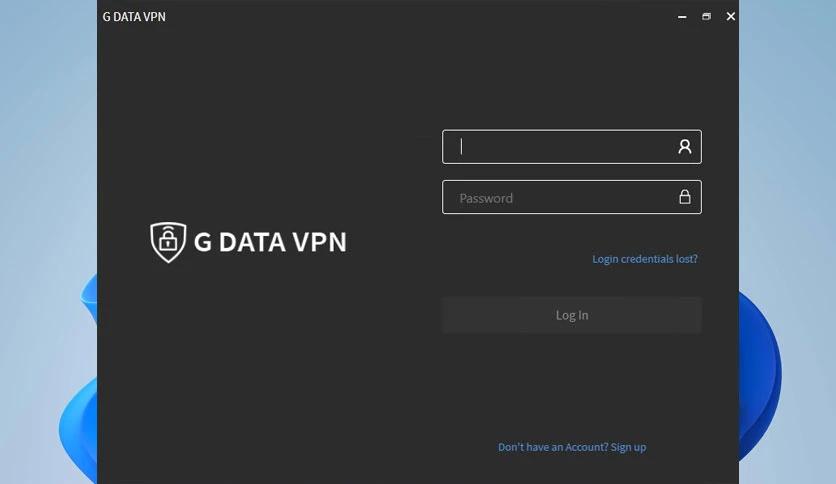Click the blinking text cursor in username box
Screen dimensions: 836x484
click(x=462, y=146)
